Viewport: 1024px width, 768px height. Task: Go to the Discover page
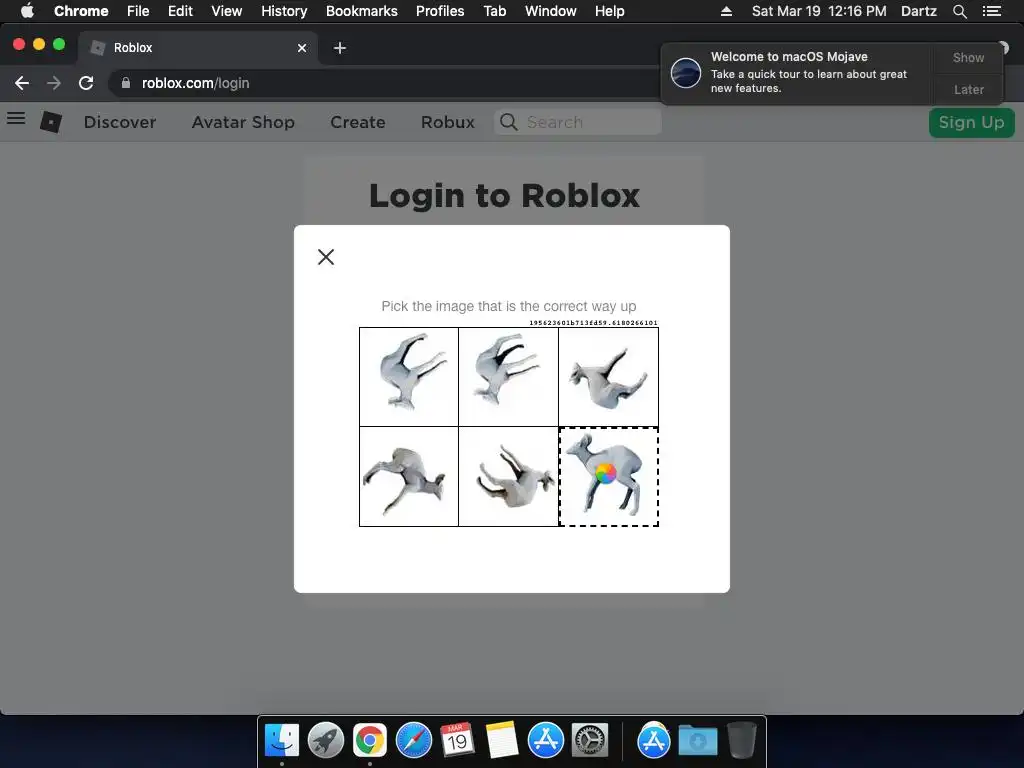pyautogui.click(x=120, y=122)
